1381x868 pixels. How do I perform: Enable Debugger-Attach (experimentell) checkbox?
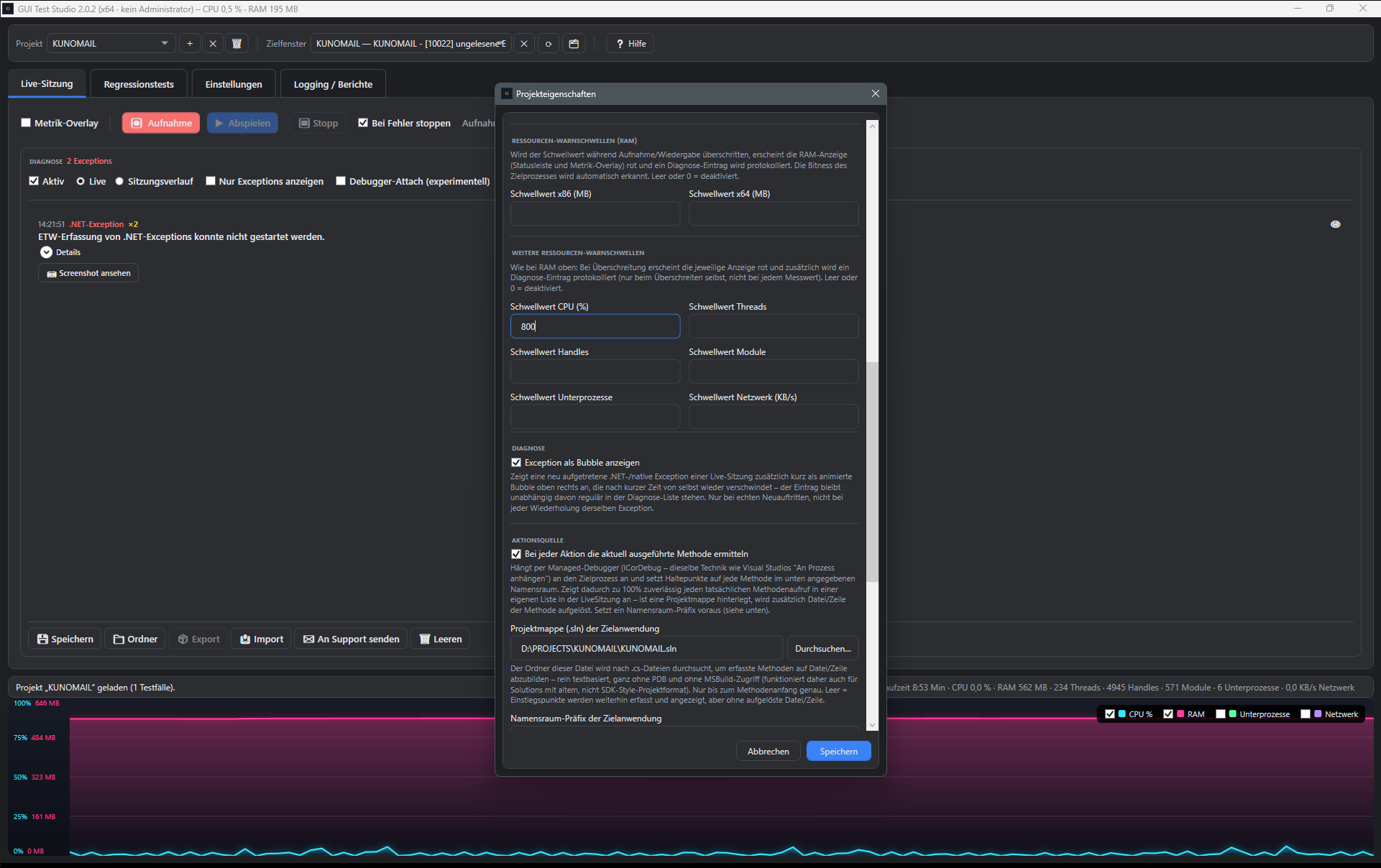(341, 181)
